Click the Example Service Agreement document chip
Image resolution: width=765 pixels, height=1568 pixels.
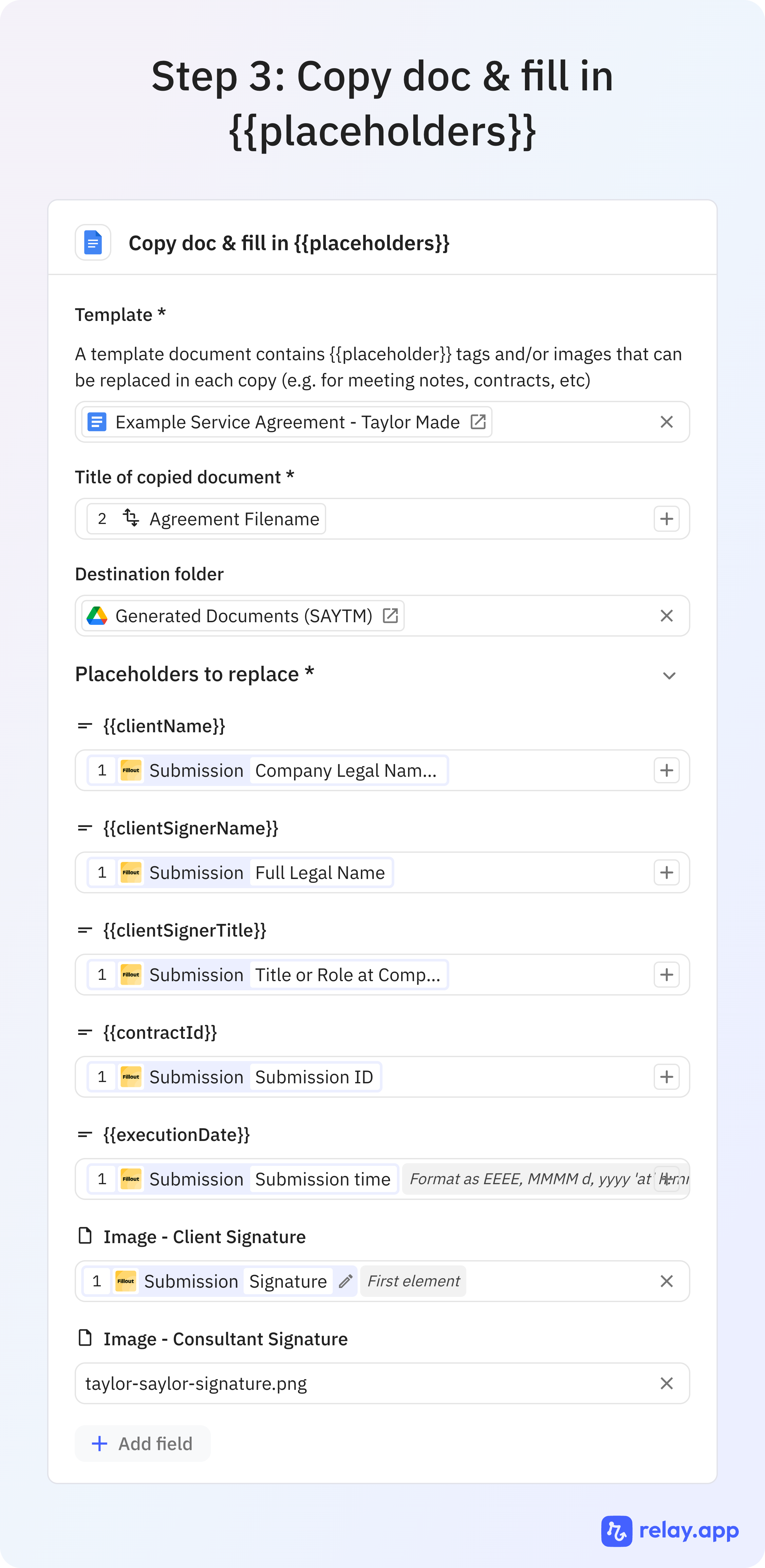click(x=287, y=422)
